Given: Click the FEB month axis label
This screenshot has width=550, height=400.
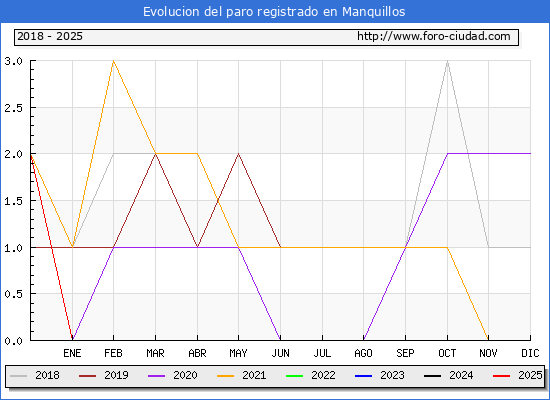Looking at the screenshot, I should point(113,353).
